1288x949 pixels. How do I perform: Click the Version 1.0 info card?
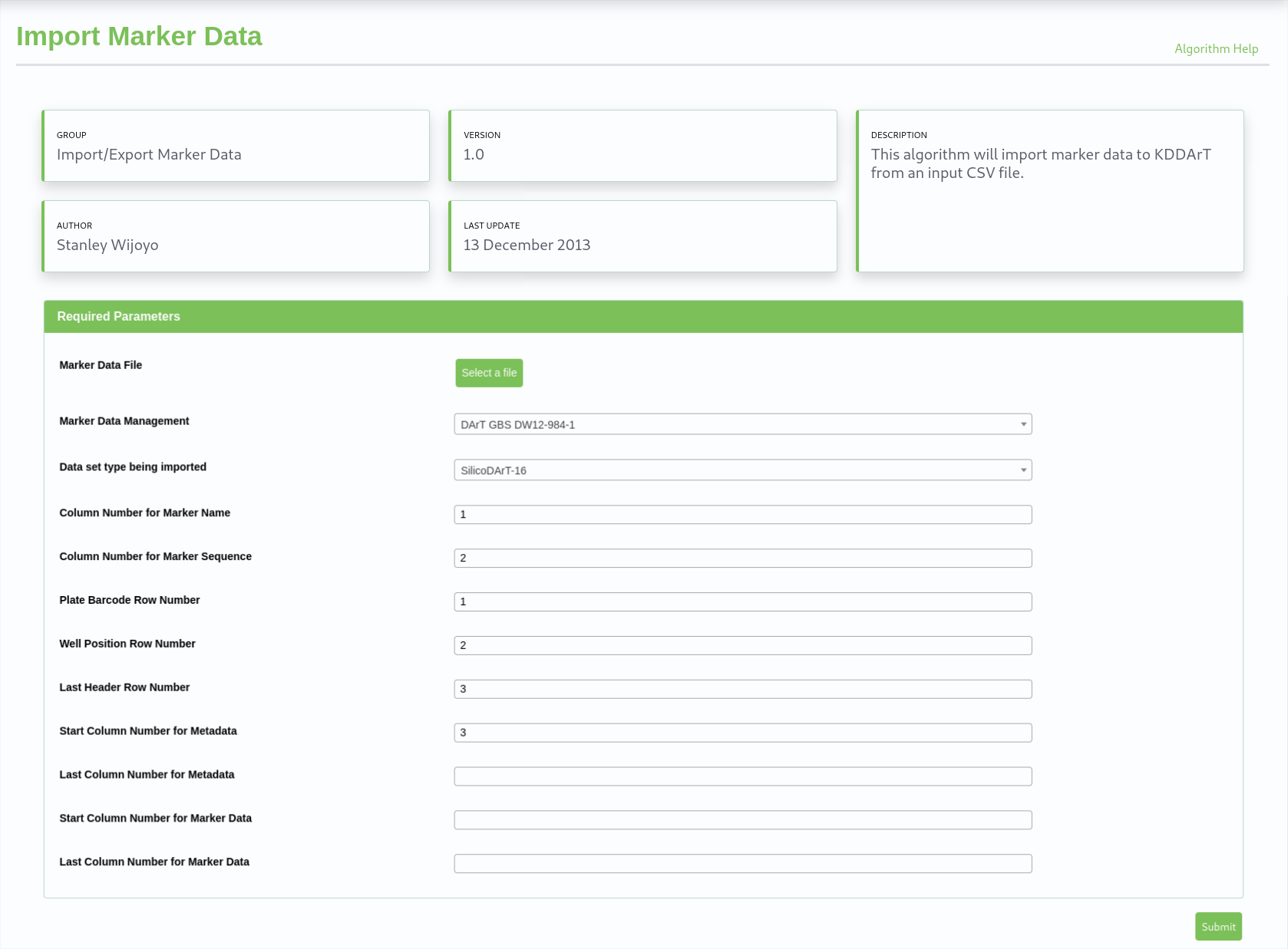pyautogui.click(x=642, y=146)
